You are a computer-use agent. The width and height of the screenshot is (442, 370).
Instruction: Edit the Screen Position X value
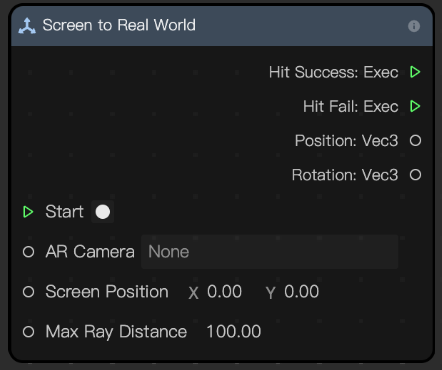(x=224, y=292)
